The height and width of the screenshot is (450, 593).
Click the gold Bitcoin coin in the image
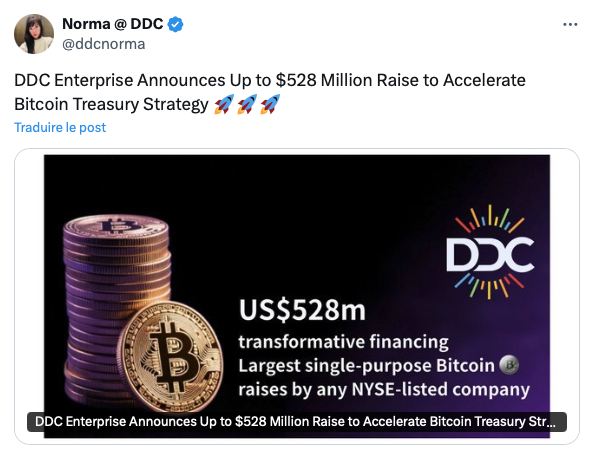(169, 357)
